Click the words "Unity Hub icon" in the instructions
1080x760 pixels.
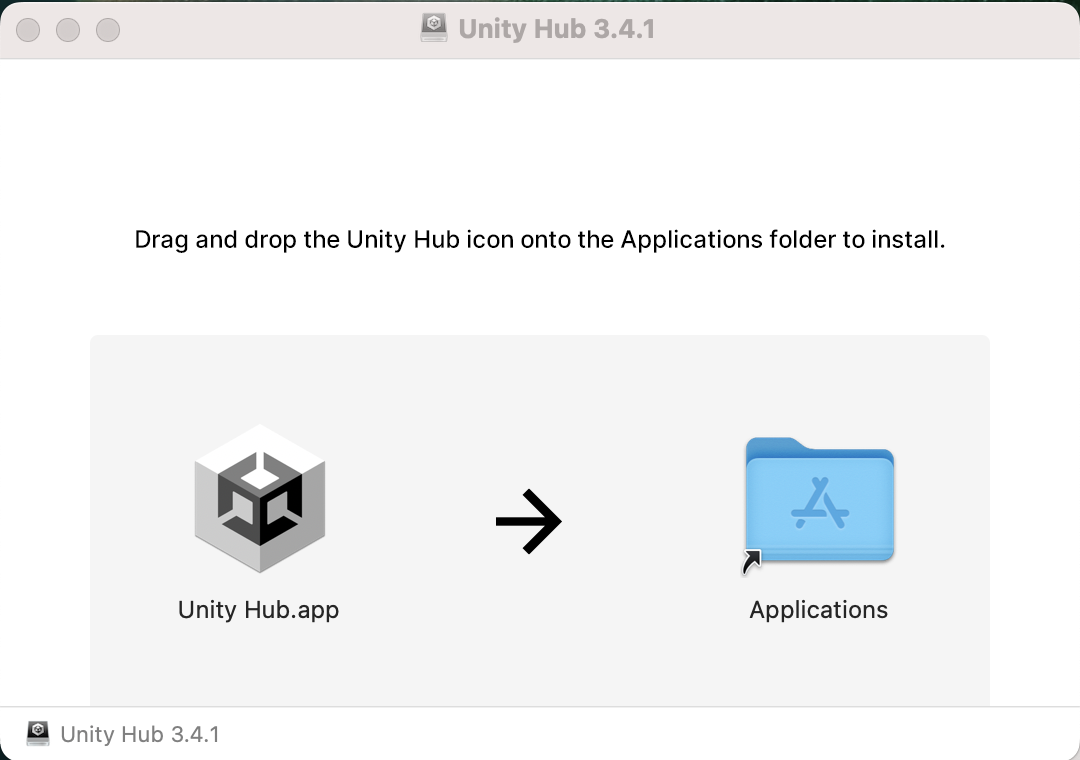pos(411,241)
